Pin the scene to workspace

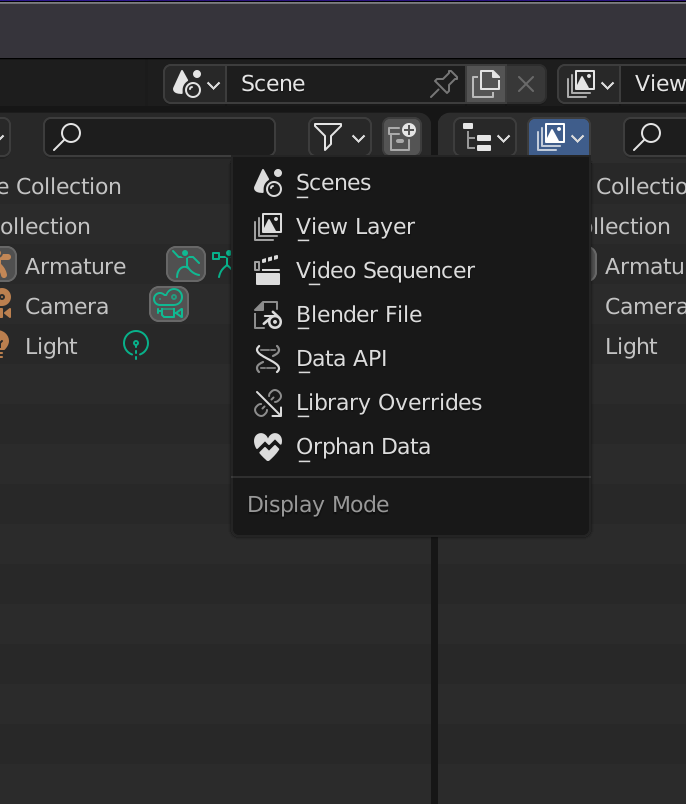pos(443,84)
